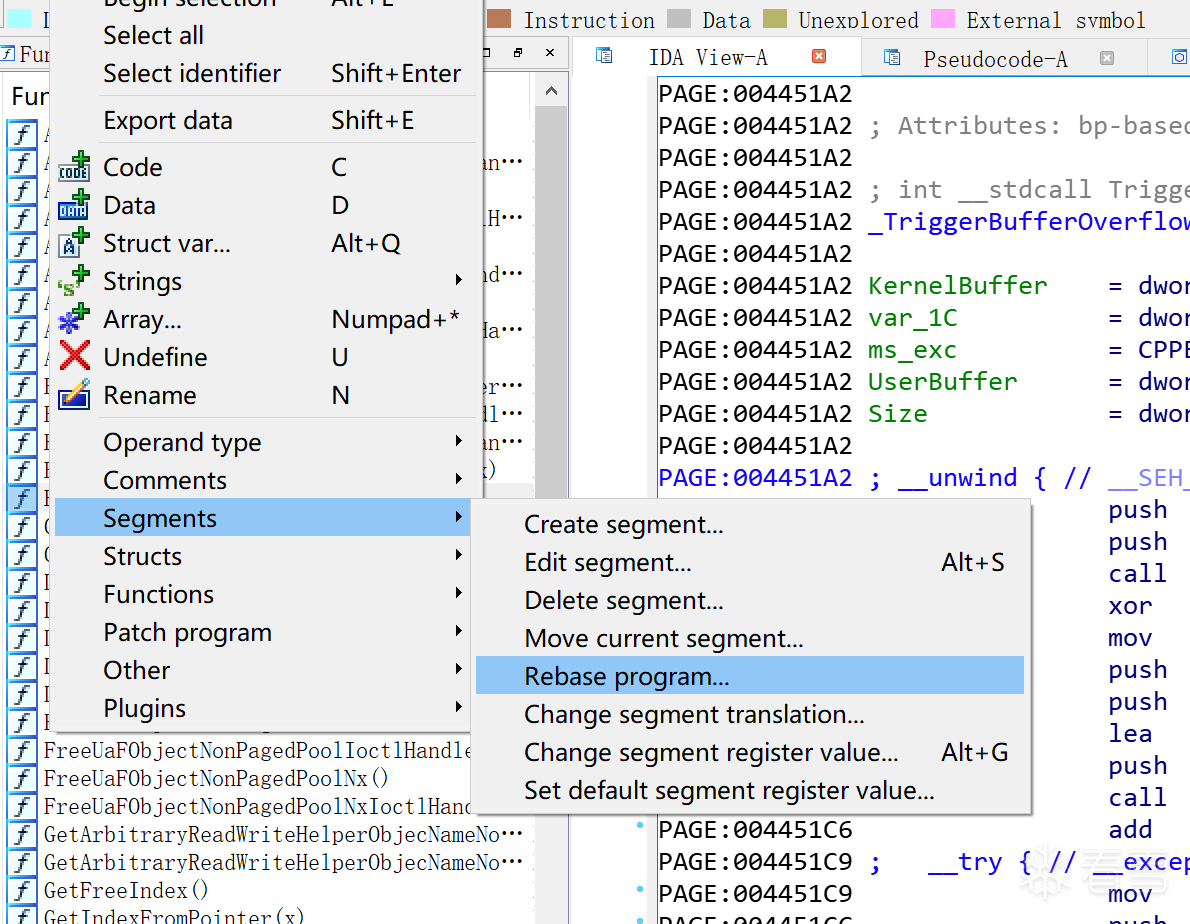Select GetFreeIndex() in function list
The height and width of the screenshot is (924, 1190).
pyautogui.click(x=126, y=891)
